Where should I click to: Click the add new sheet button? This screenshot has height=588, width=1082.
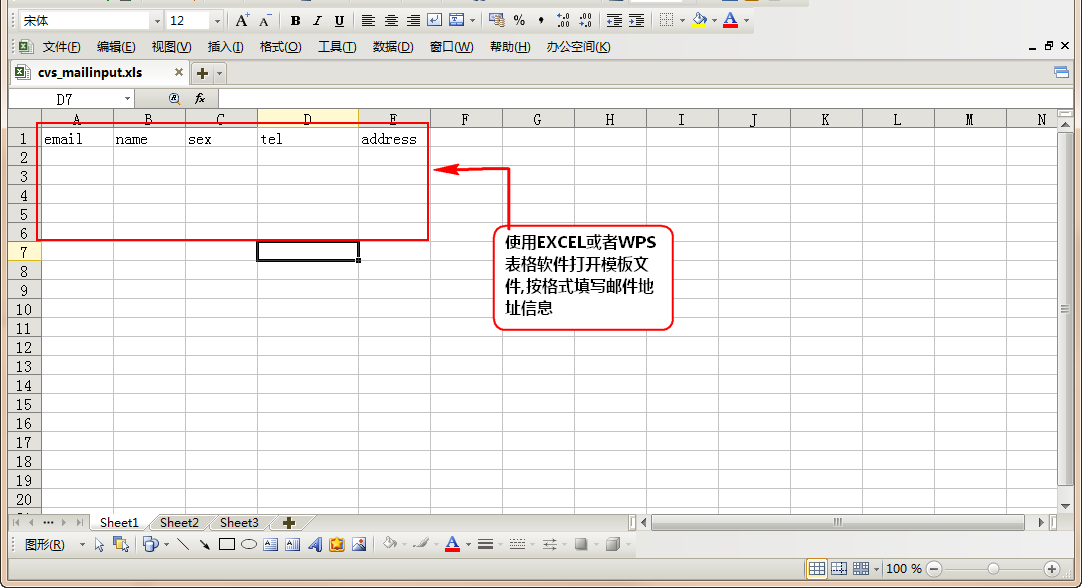[x=289, y=523]
